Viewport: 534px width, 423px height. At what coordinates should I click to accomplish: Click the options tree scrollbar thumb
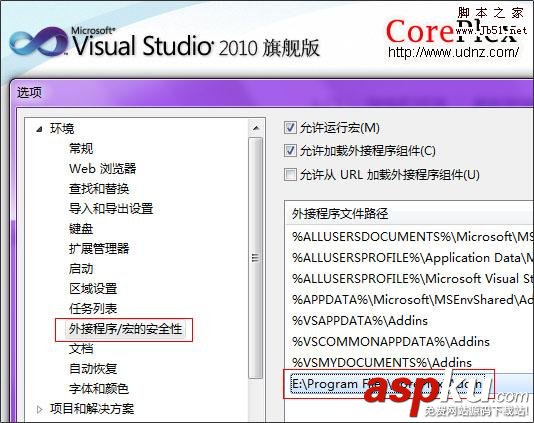256,258
